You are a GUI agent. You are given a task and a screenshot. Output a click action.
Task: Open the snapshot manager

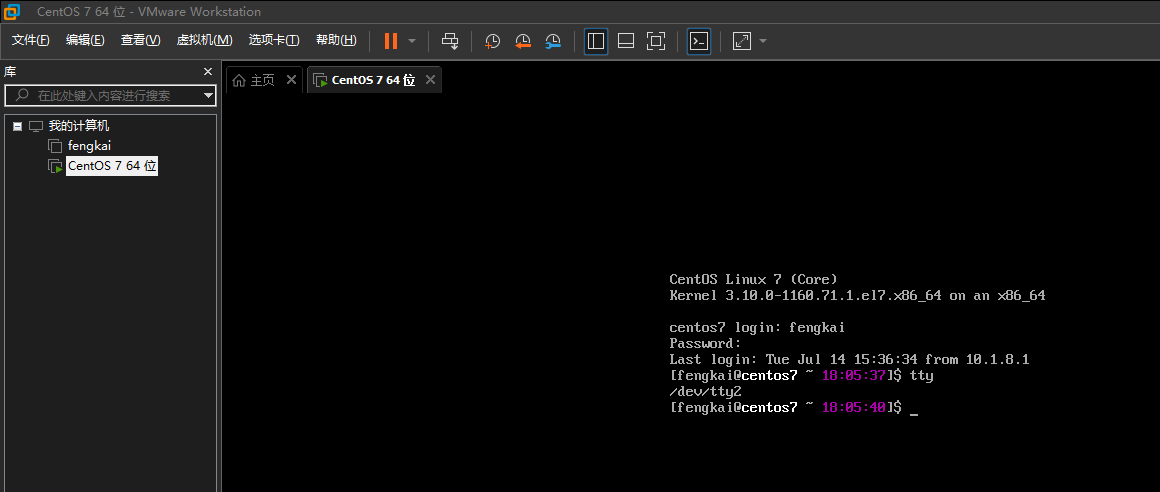click(x=553, y=41)
